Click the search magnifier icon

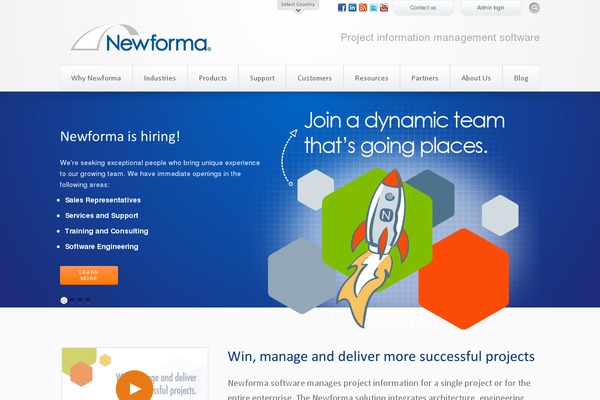[x=534, y=8]
